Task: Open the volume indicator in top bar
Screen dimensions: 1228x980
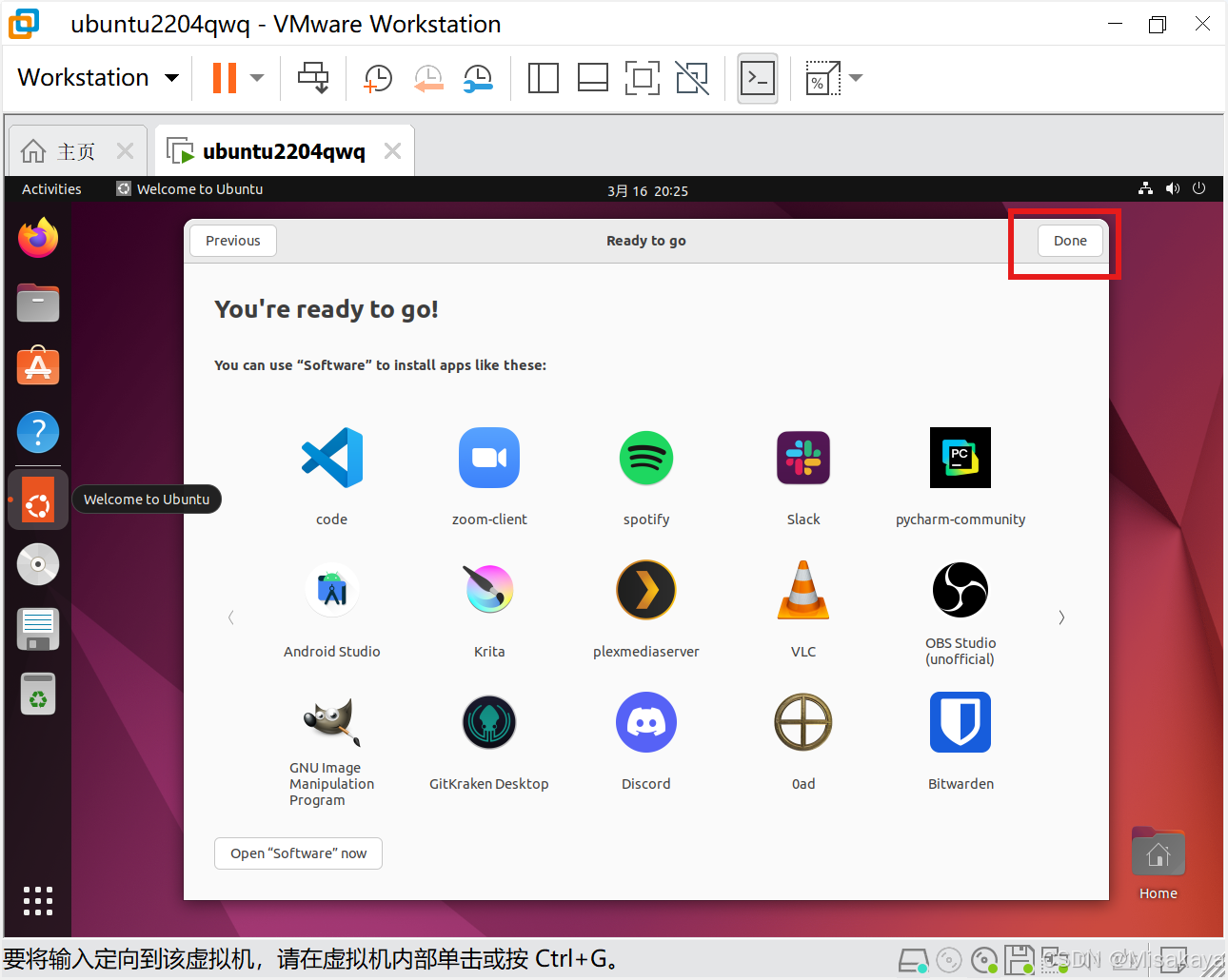Action: click(1173, 188)
